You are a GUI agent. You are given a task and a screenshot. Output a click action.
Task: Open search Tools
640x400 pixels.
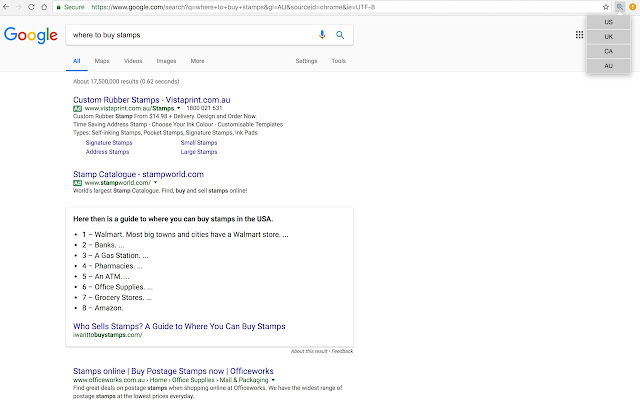click(x=339, y=61)
